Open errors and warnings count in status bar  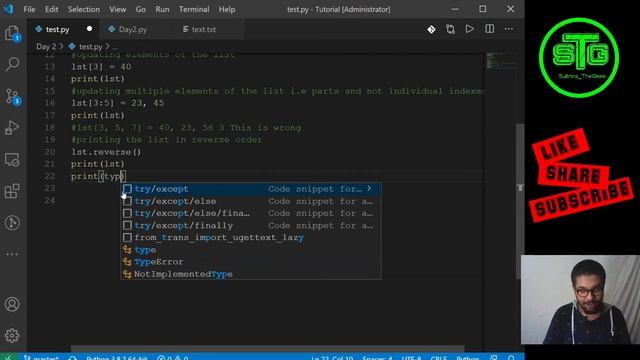(173, 358)
